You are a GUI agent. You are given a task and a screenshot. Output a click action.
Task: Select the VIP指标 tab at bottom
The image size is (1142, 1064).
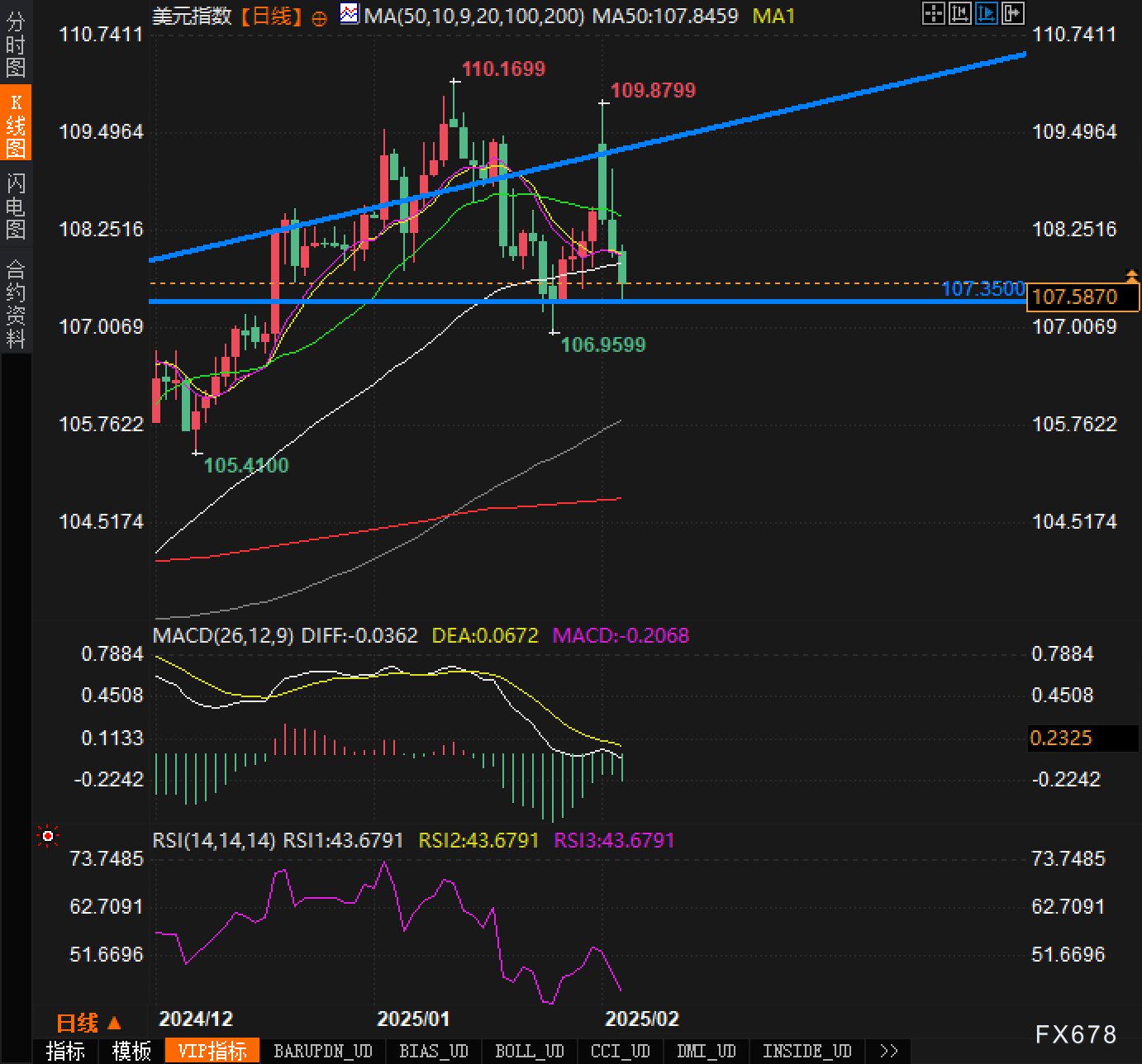(212, 1051)
